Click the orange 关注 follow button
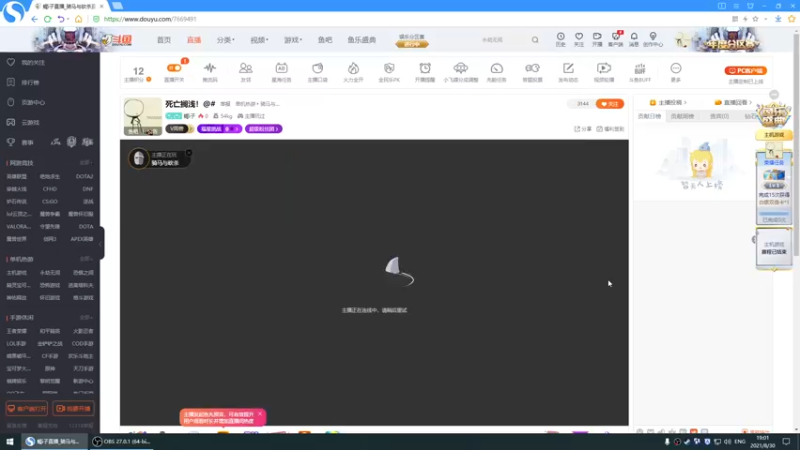Image resolution: width=800 pixels, height=450 pixels. (x=610, y=104)
